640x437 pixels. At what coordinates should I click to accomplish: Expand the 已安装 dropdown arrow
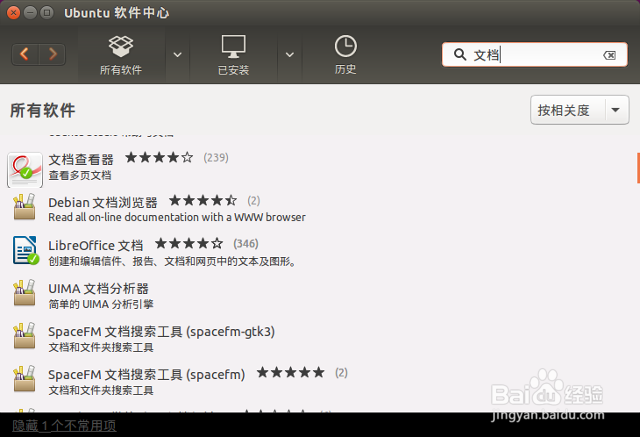click(289, 55)
